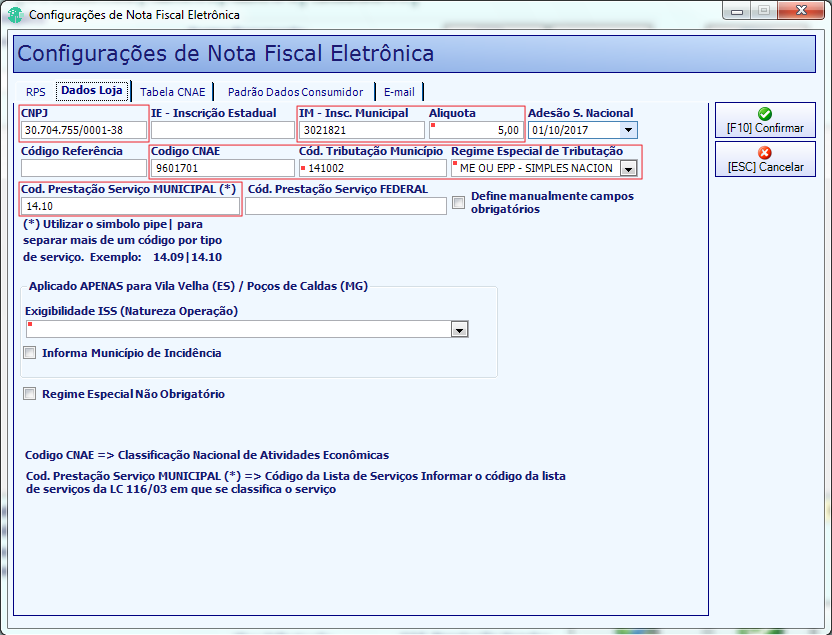Click the Aliquota value field
The image size is (832, 635).
(x=476, y=130)
